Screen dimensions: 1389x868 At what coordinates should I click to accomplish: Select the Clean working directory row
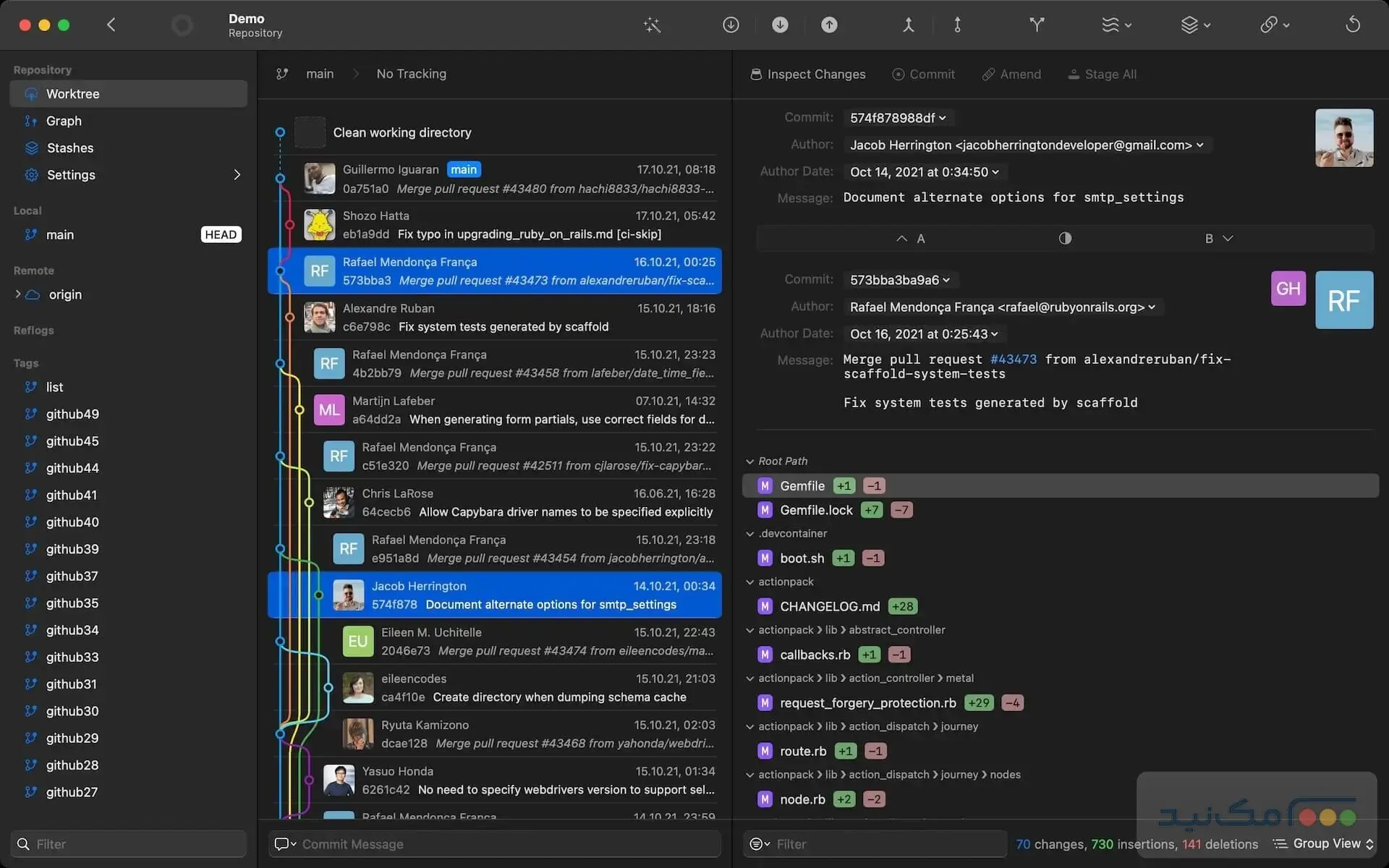pos(495,132)
